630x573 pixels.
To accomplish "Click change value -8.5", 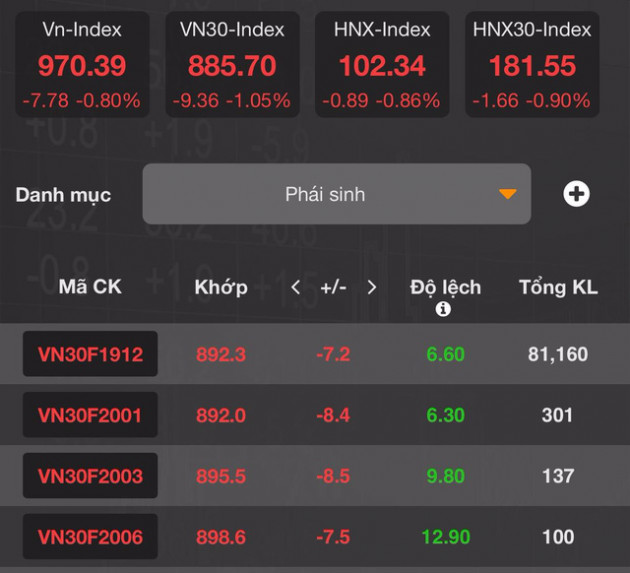I will (x=333, y=476).
